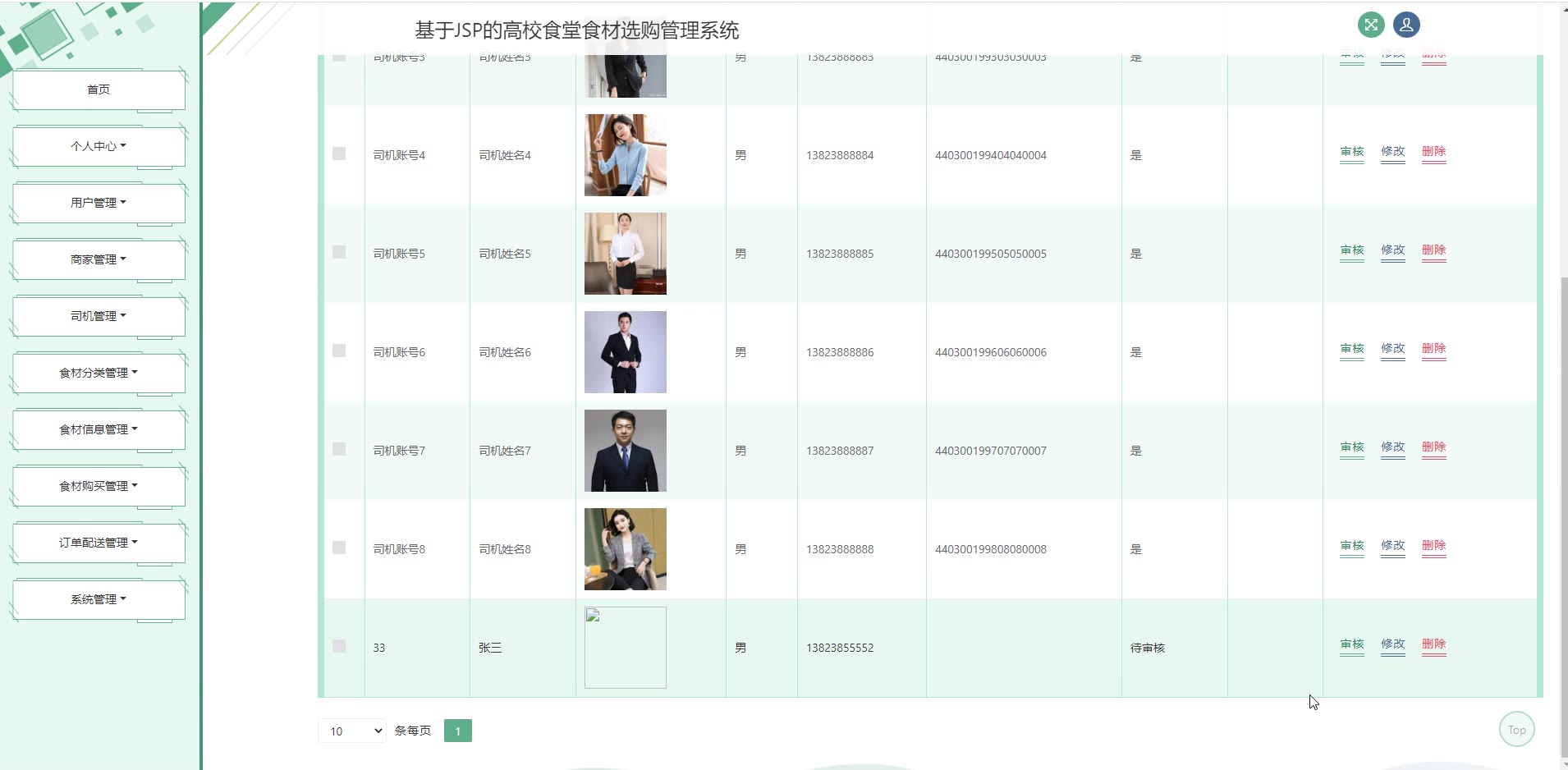Click 修改 for 司机账号4
The height and width of the screenshot is (770, 1568).
tap(1393, 152)
